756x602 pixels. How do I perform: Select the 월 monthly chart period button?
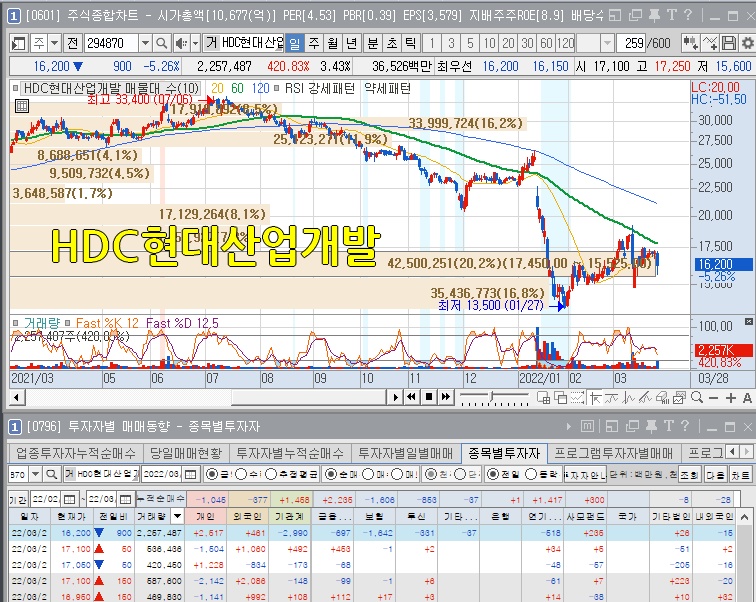click(x=333, y=43)
